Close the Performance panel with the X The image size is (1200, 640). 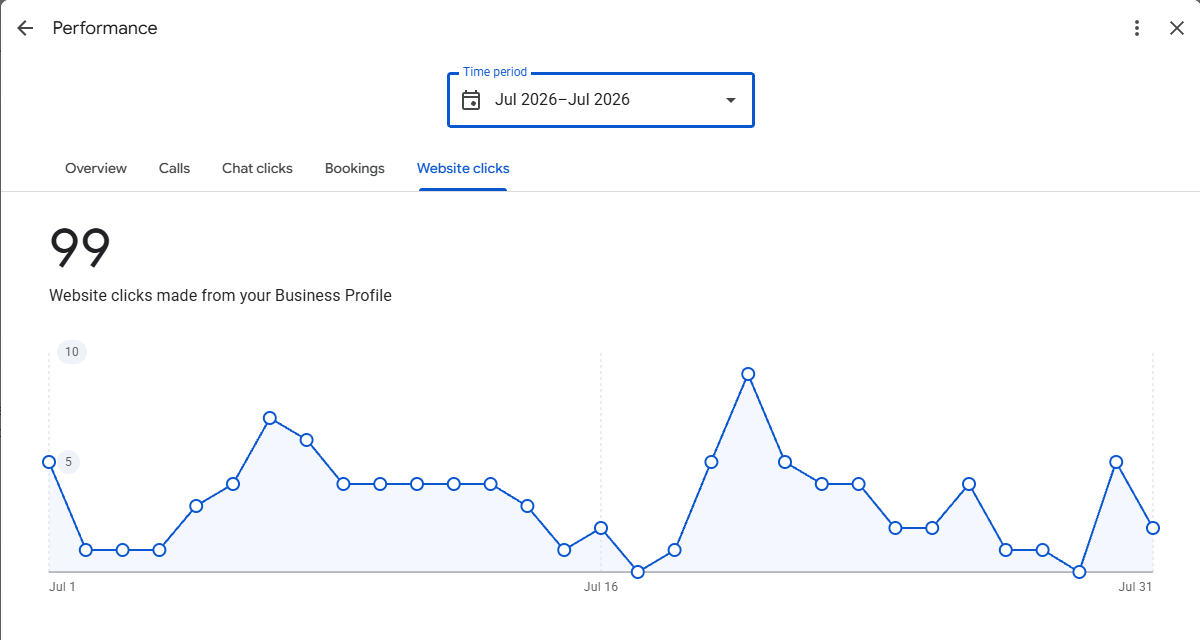click(x=1177, y=28)
